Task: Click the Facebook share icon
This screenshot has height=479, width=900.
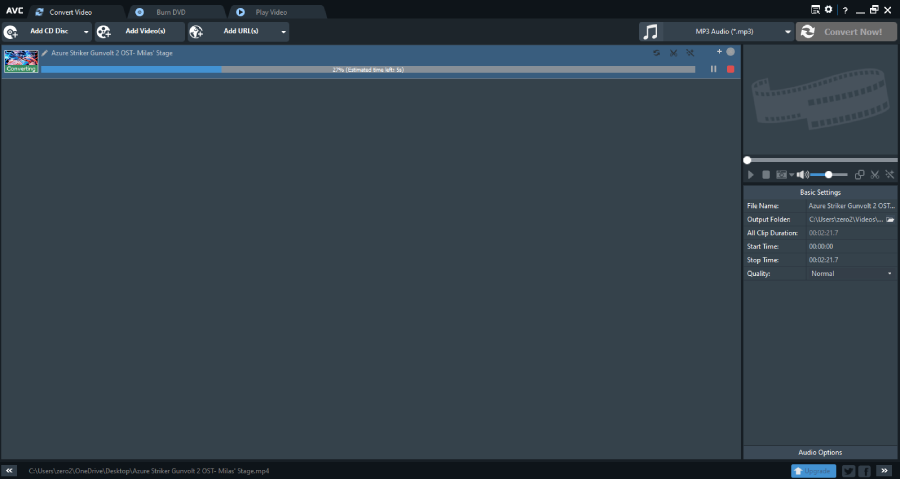Action: pos(864,471)
